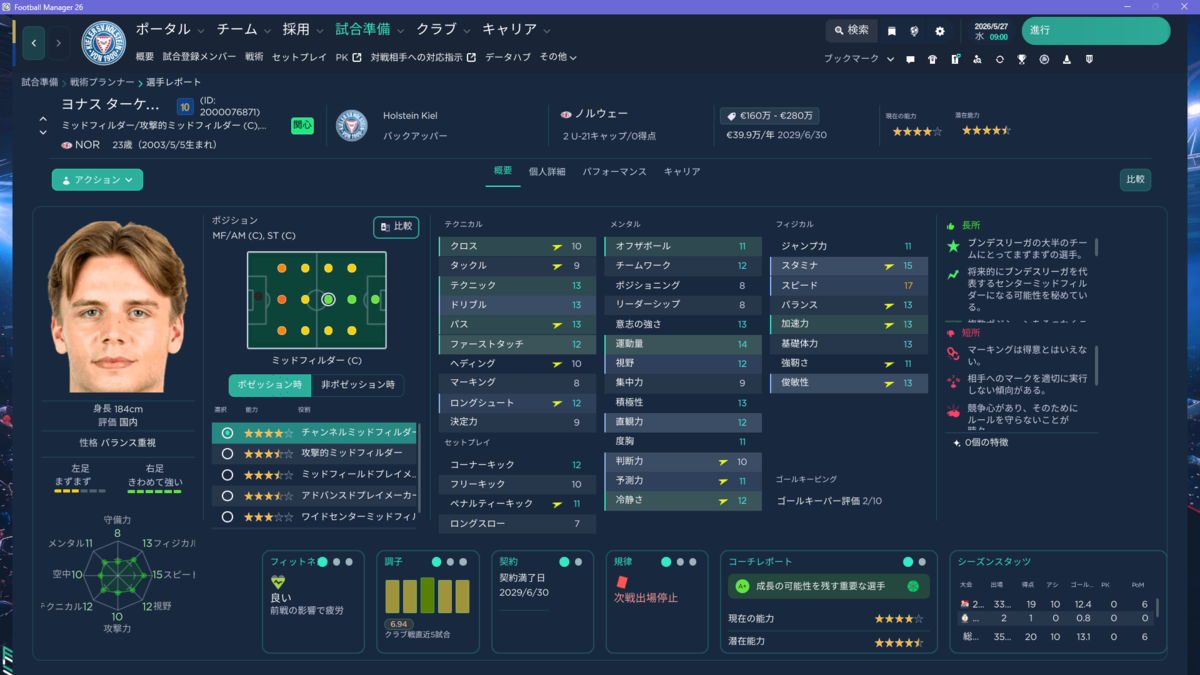Open the データハブ submenu item
This screenshot has width=1200, height=675.
pos(508,57)
